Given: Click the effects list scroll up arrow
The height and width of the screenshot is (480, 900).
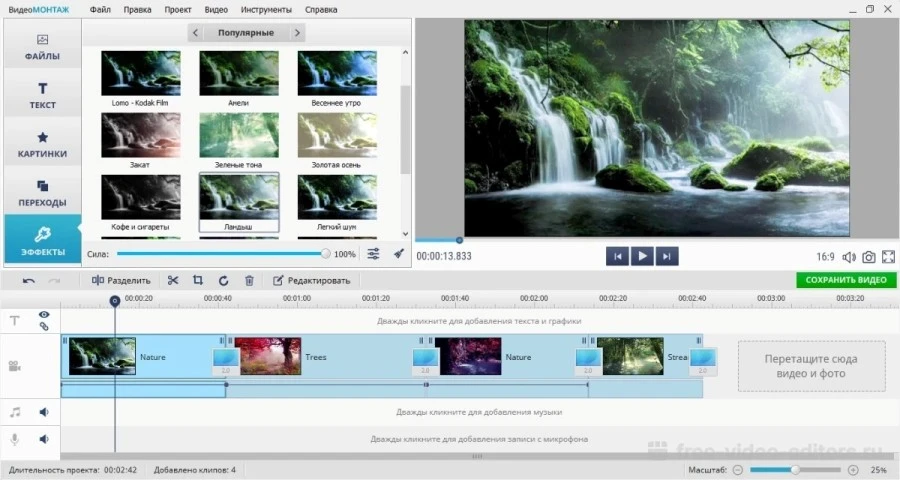Looking at the screenshot, I should click(x=405, y=52).
